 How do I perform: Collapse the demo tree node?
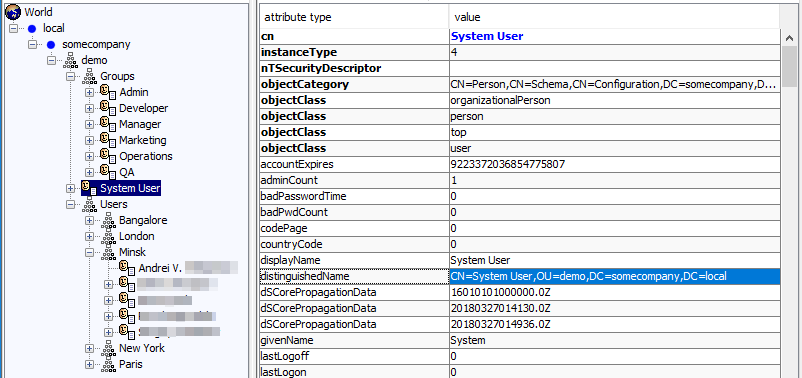(x=51, y=60)
